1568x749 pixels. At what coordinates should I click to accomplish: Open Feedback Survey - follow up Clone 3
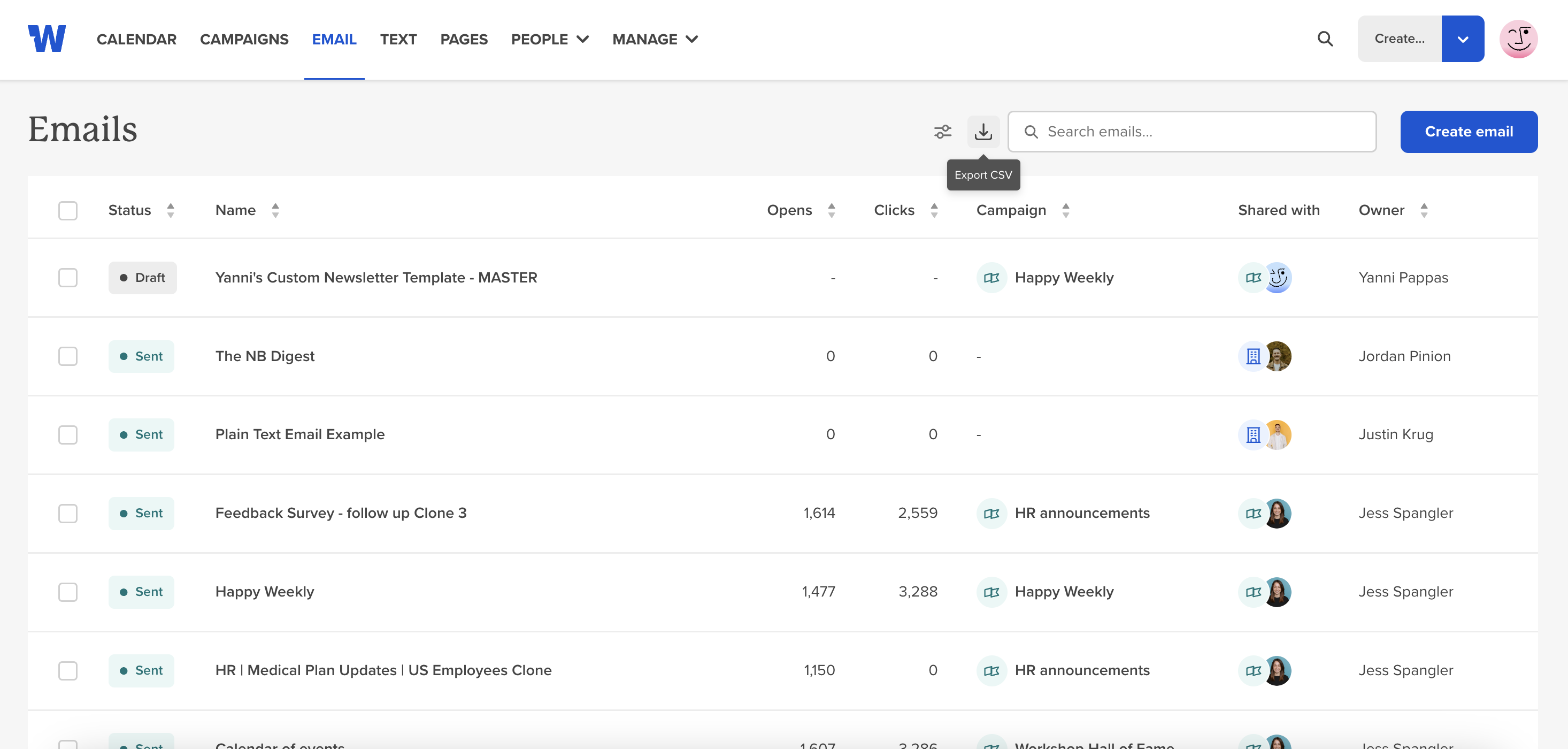(341, 514)
